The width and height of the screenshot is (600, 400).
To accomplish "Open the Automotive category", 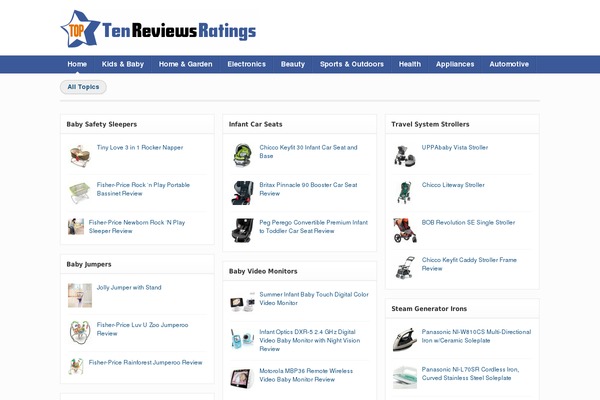I will point(509,64).
